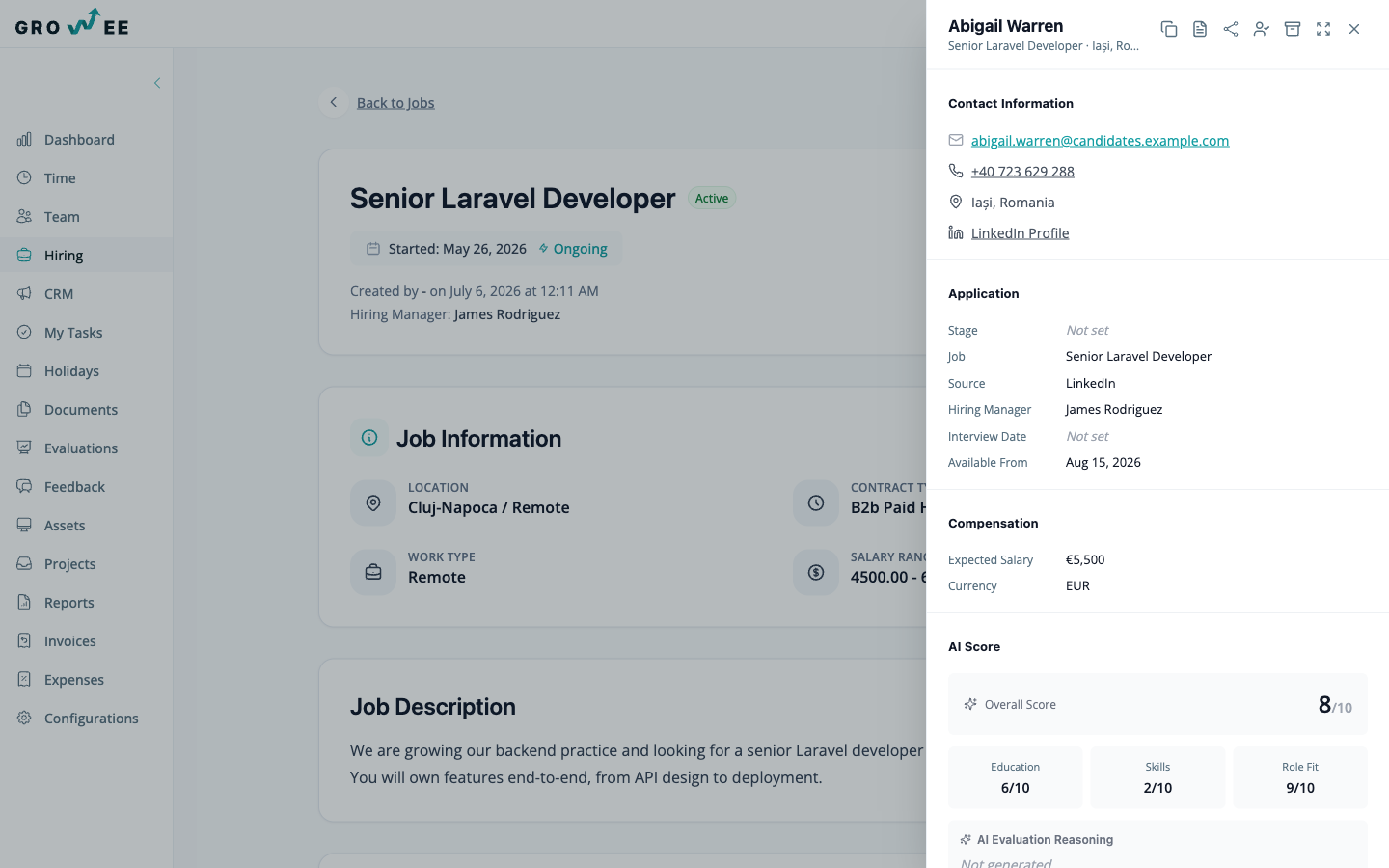Archive candidate using the box icon
This screenshot has width=1389, height=868.
[1293, 29]
